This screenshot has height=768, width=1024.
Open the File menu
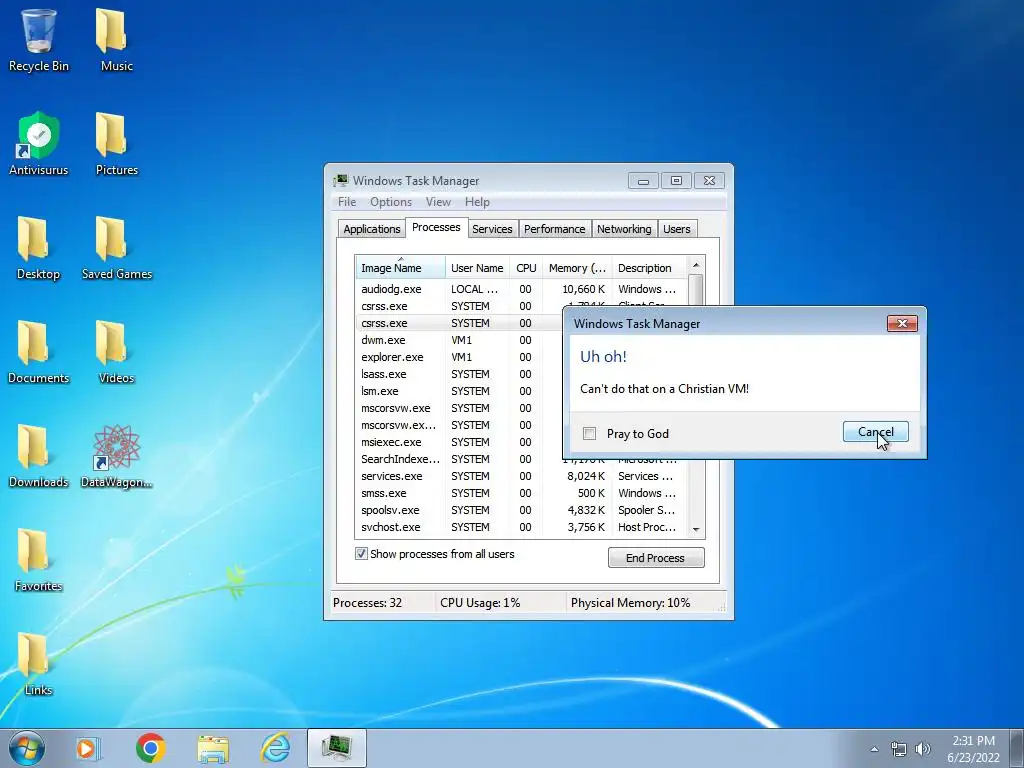[347, 202]
